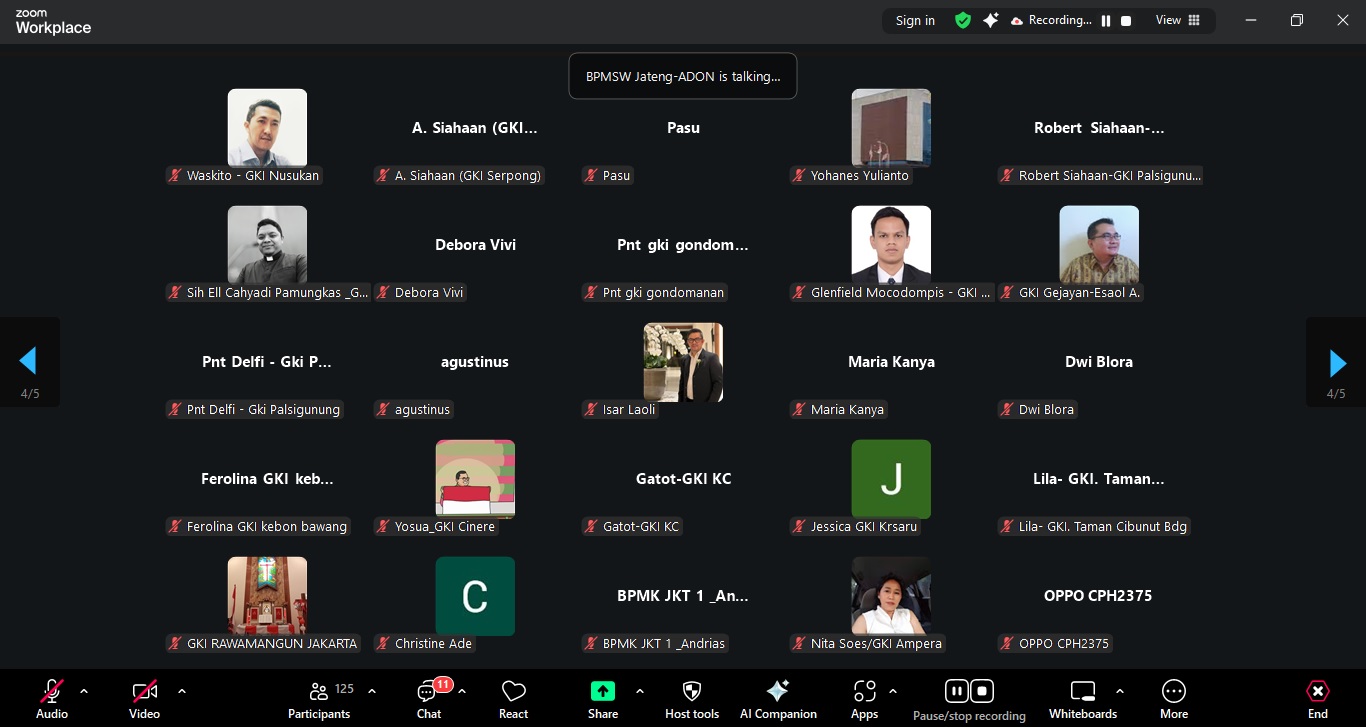
Task: Pause the recording in the top bar
Action: coord(1106,21)
